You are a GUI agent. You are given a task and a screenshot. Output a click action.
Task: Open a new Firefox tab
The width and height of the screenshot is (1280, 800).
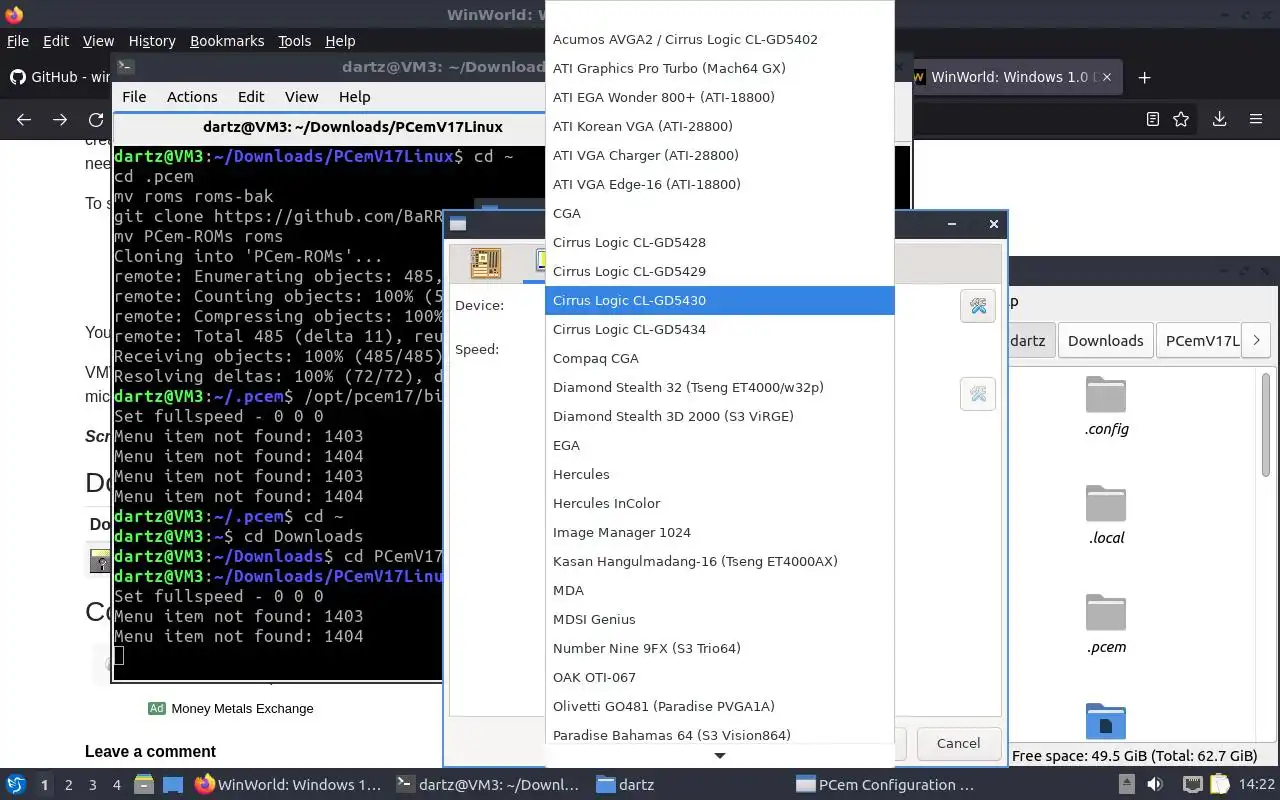1145,77
